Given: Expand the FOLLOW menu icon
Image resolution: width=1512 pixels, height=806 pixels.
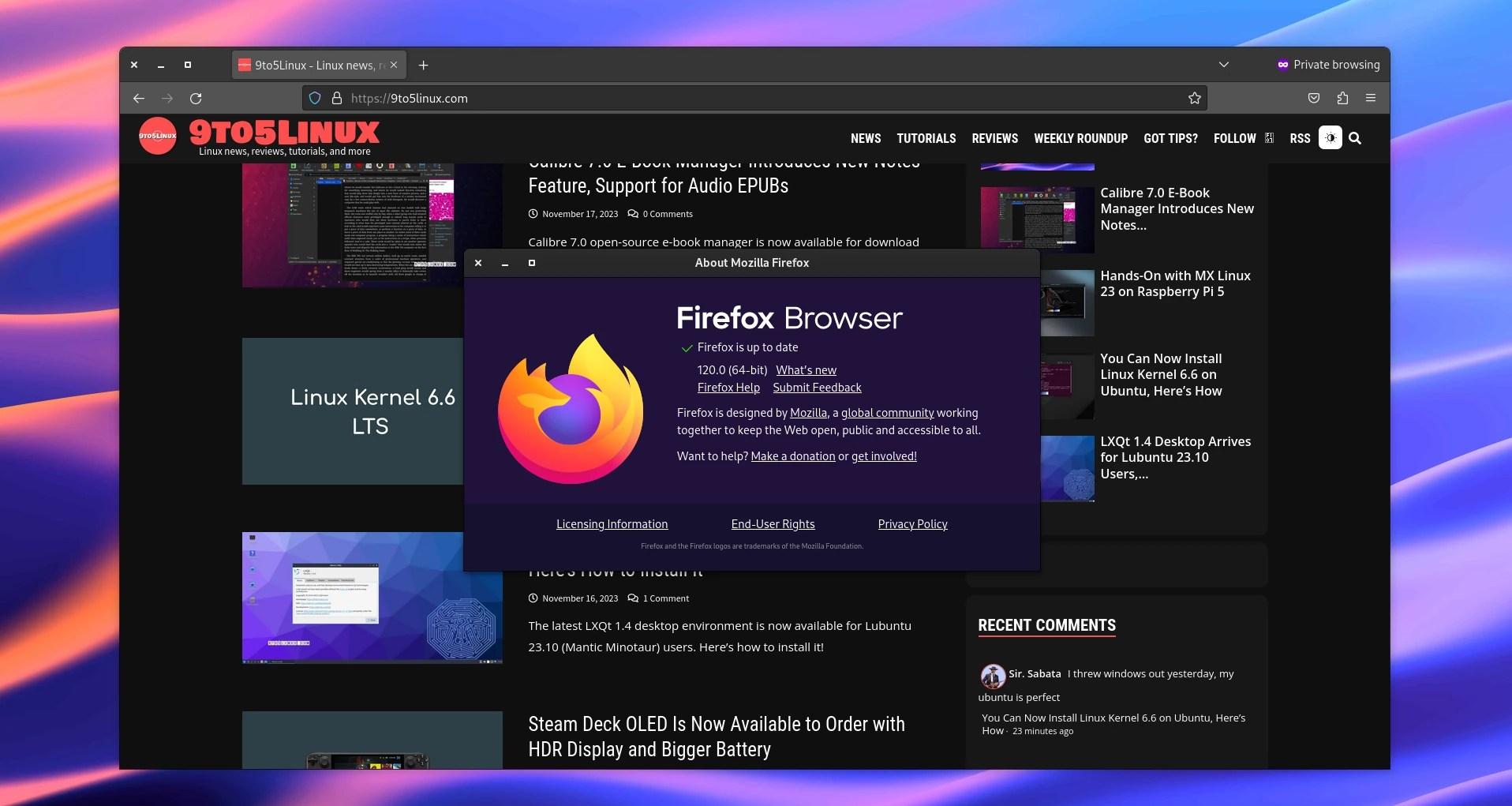Looking at the screenshot, I should point(1269,138).
